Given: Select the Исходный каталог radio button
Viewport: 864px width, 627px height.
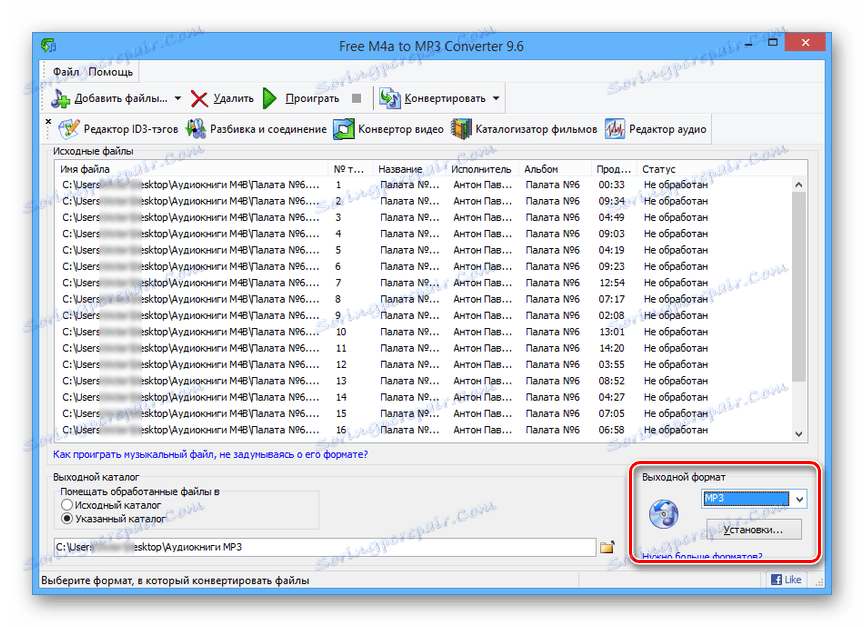Looking at the screenshot, I should pyautogui.click(x=67, y=505).
